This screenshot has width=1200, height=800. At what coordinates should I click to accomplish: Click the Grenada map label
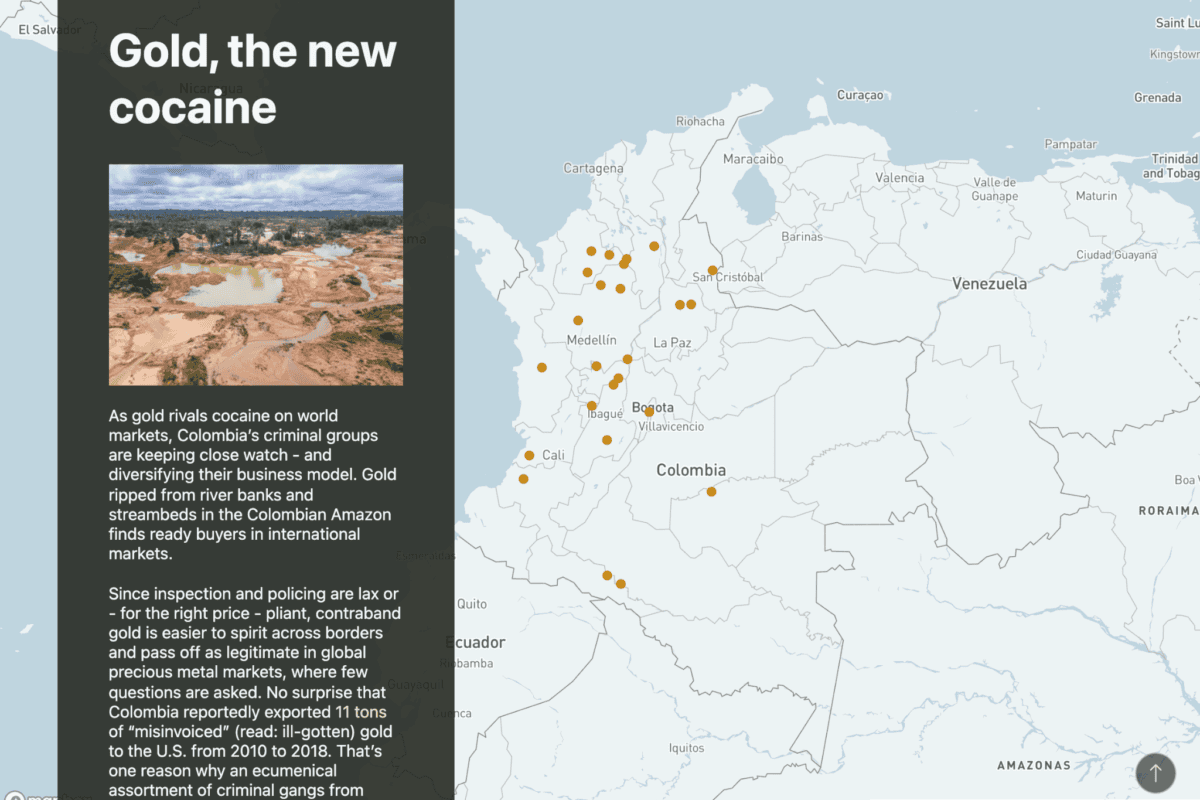(x=1158, y=98)
